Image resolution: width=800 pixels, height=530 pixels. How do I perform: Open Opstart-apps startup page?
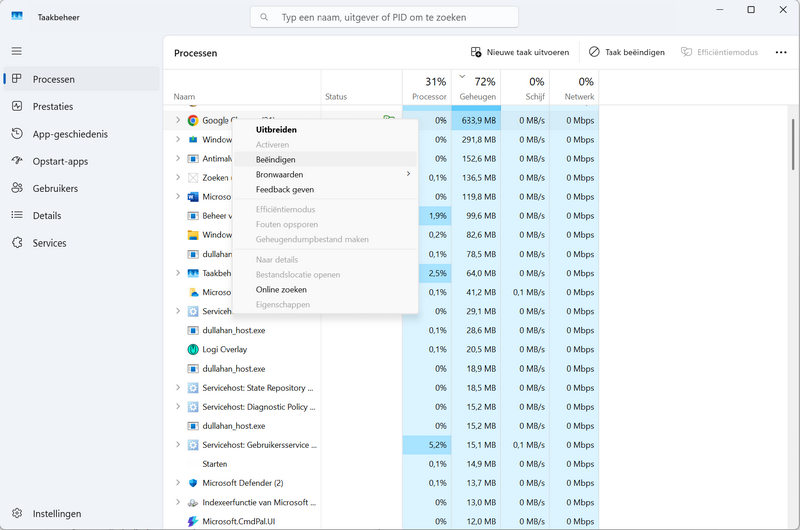click(x=60, y=161)
